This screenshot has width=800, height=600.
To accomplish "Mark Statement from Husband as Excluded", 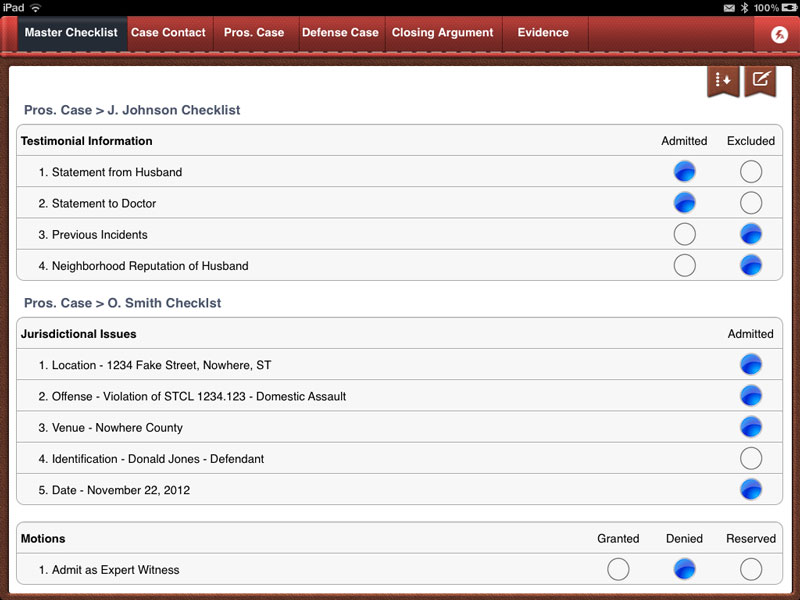I will click(x=751, y=171).
